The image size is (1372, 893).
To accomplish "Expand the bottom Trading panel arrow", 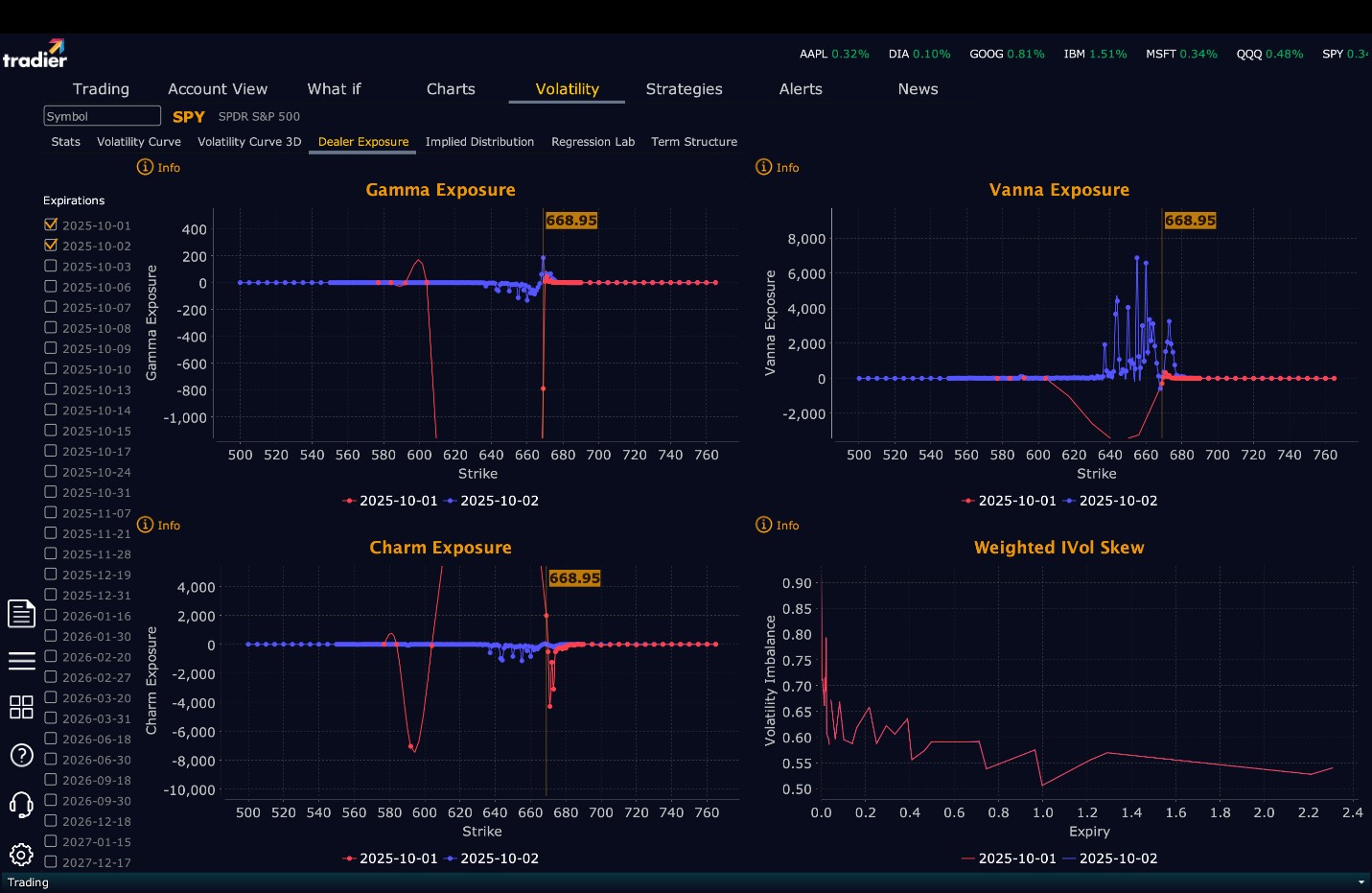I will click(x=1360, y=882).
